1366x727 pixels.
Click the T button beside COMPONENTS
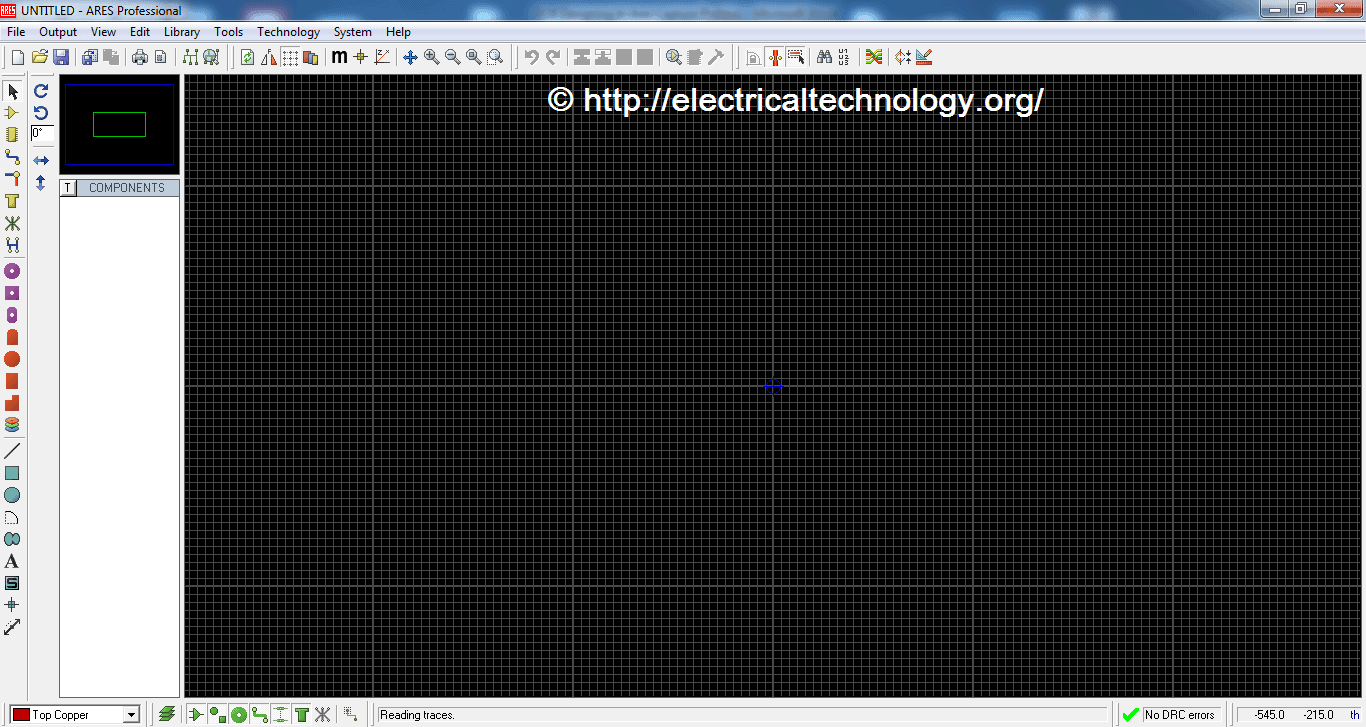pyautogui.click(x=68, y=188)
